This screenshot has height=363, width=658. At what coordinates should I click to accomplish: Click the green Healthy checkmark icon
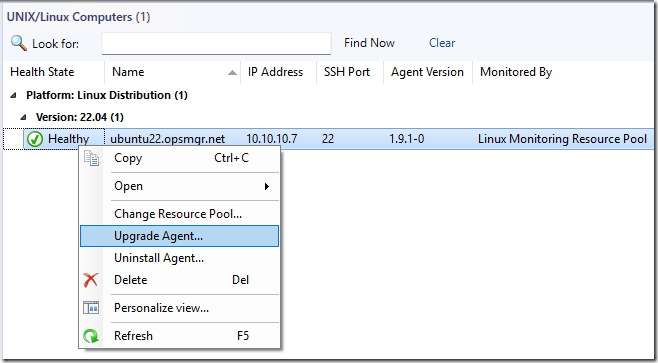(x=35, y=139)
